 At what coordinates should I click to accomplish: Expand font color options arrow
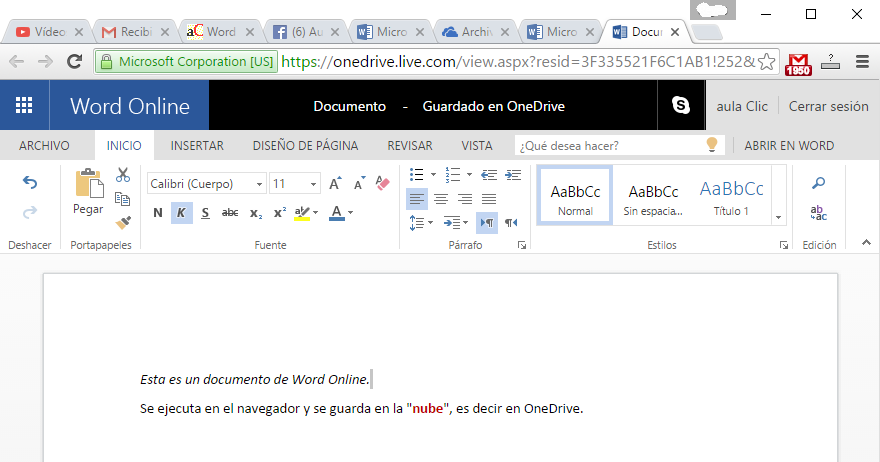[x=350, y=212]
